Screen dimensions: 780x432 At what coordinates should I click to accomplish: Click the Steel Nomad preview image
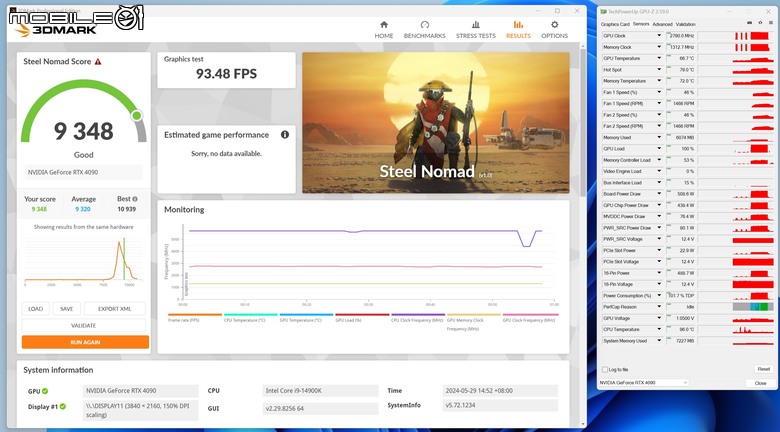[x=436, y=123]
